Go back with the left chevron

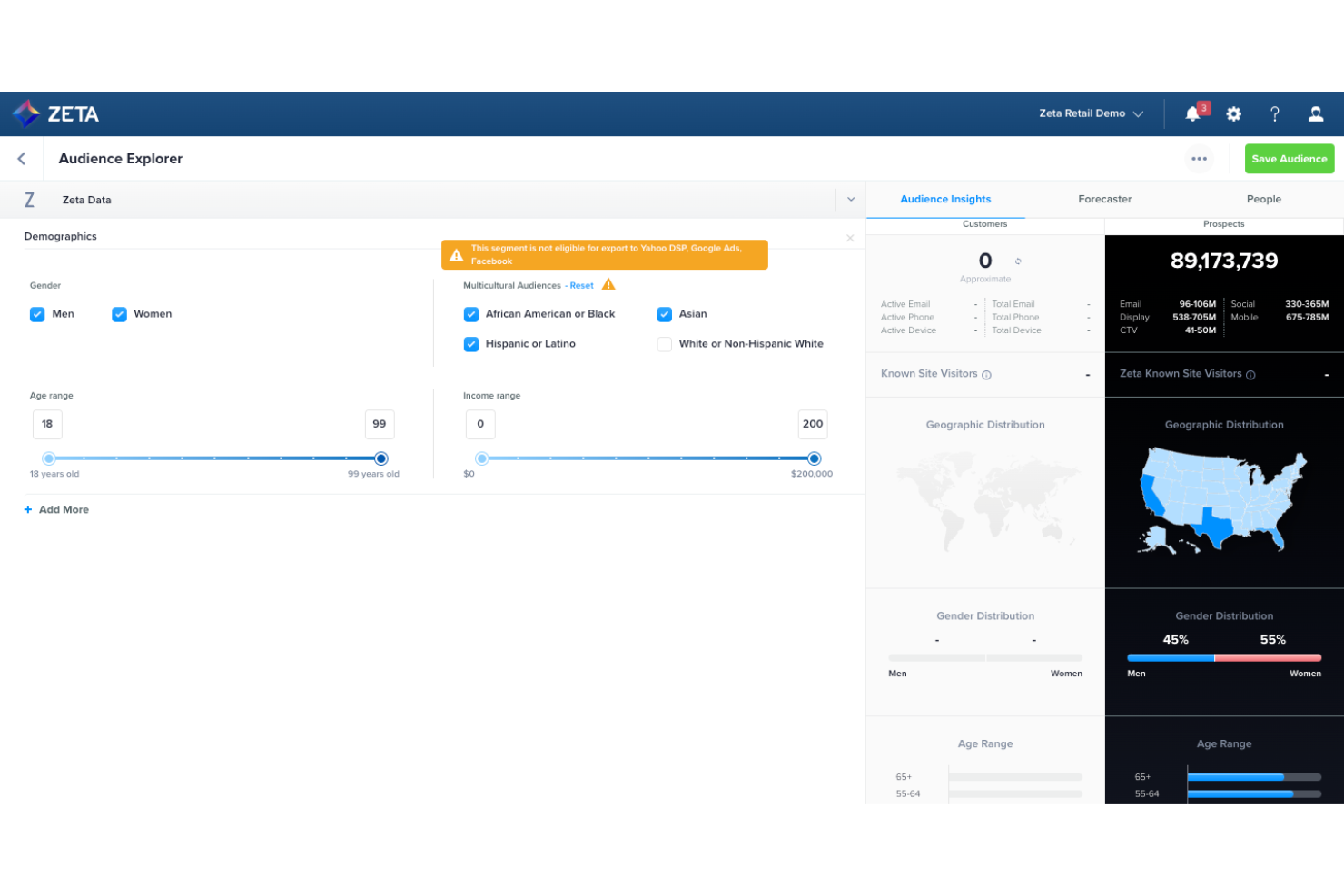point(22,159)
